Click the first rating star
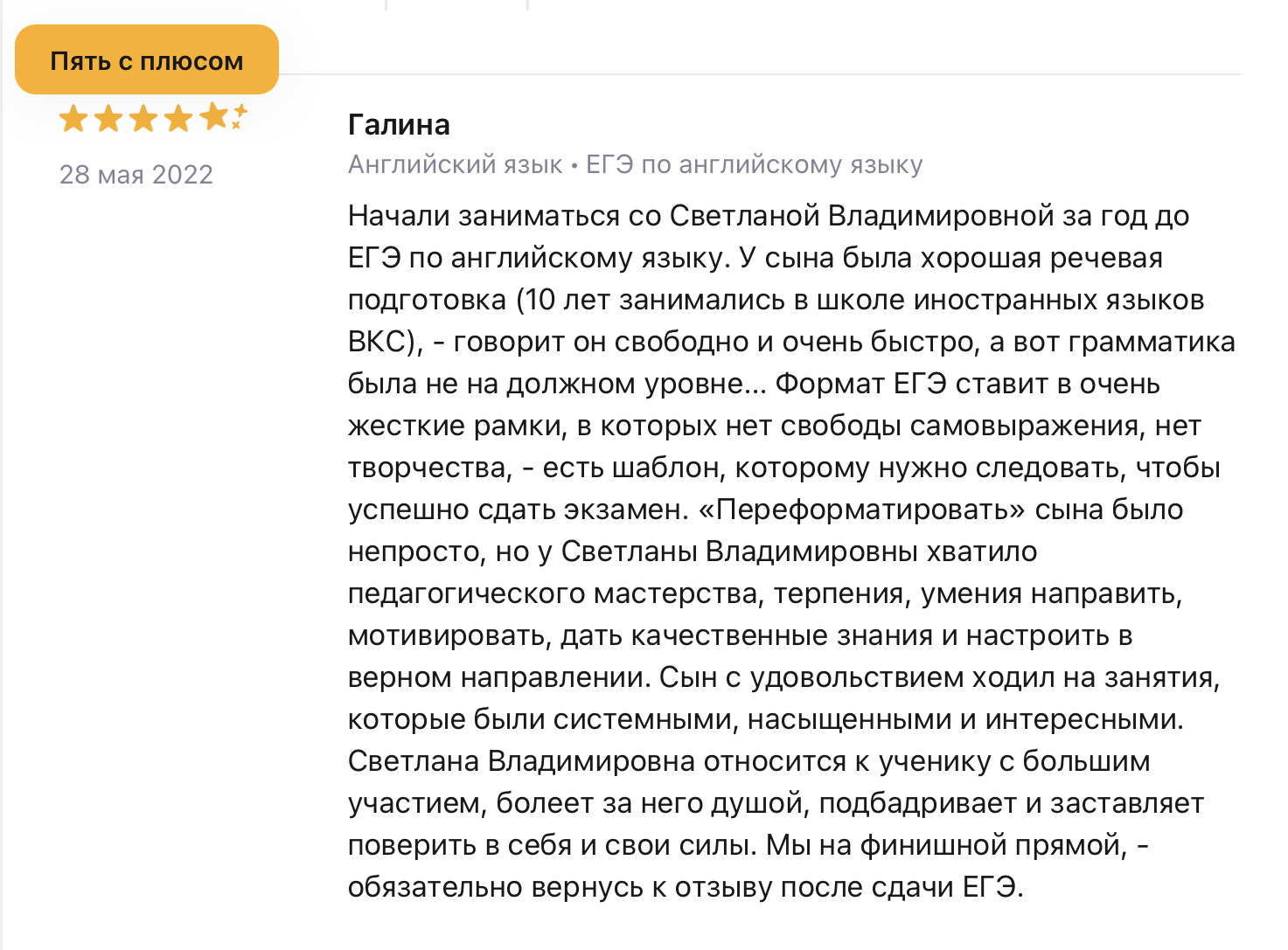 point(73,118)
